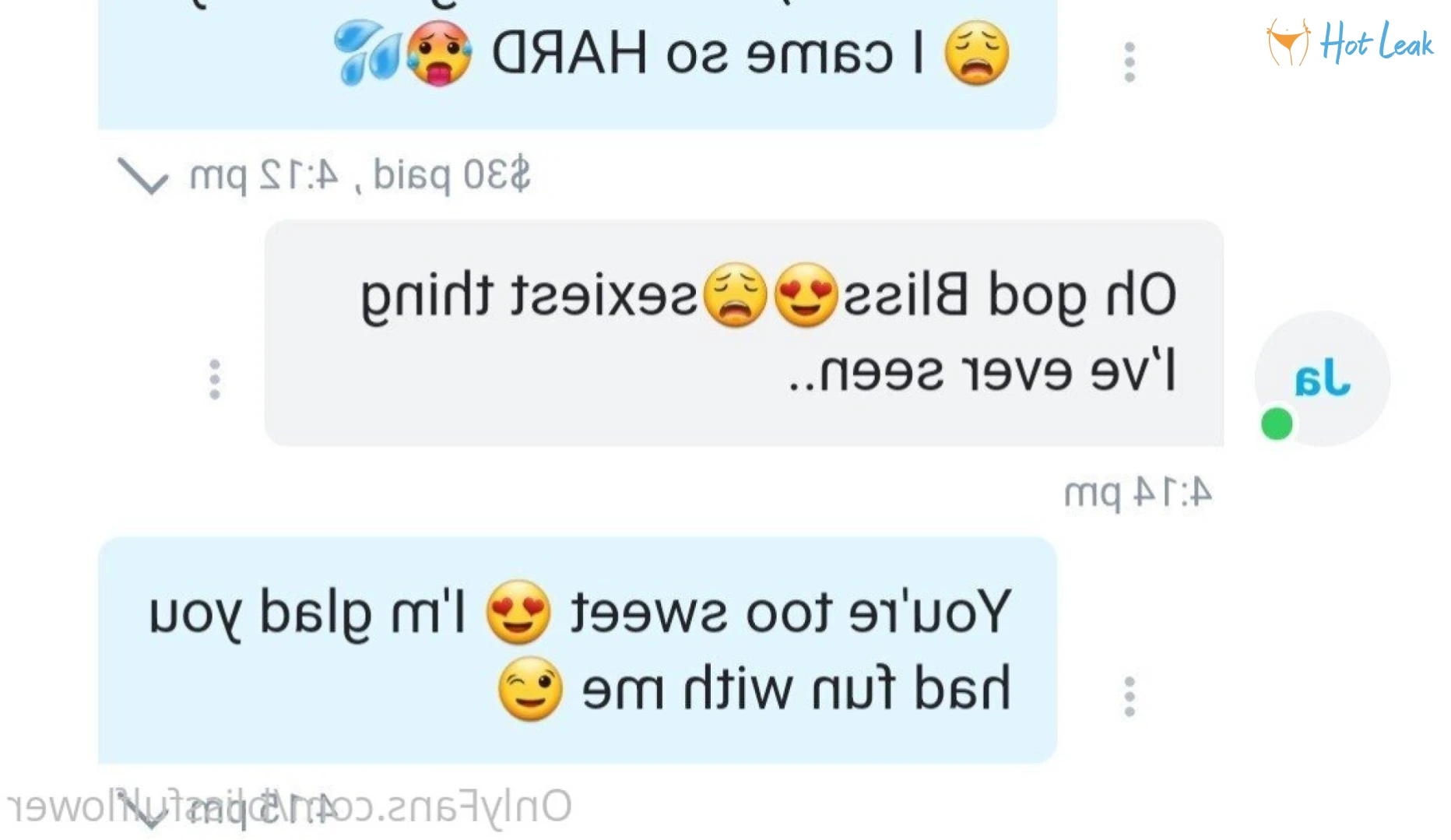This screenshot has width=1451, height=840.
Task: Click the Hot Leak fox logo icon
Action: pyautogui.click(x=1288, y=42)
